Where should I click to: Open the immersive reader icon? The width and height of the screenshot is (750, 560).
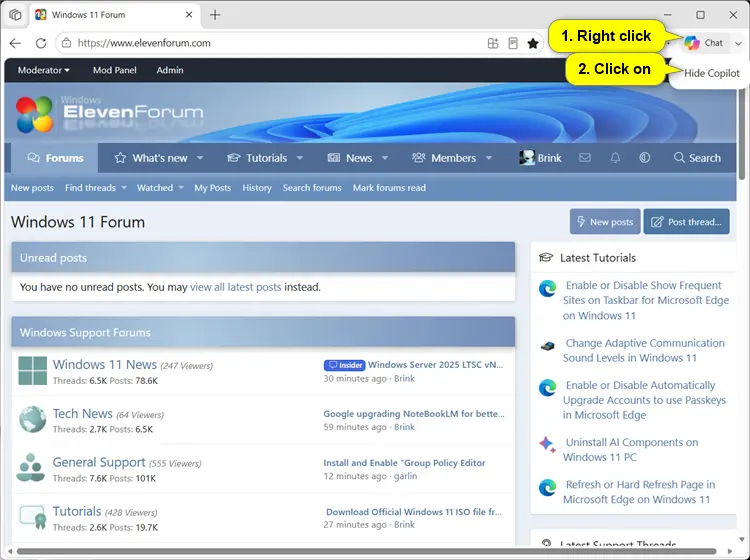[x=513, y=43]
